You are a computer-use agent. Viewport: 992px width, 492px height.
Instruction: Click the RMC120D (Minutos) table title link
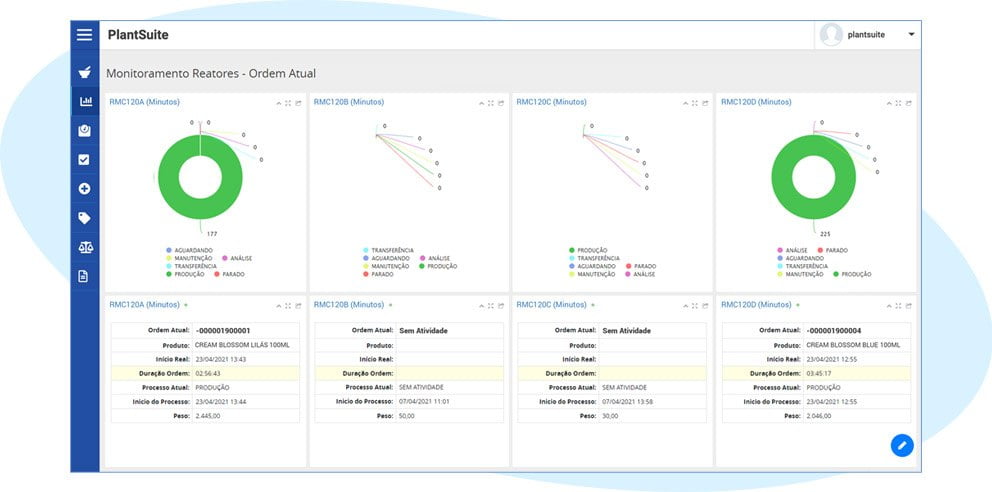tap(756, 304)
